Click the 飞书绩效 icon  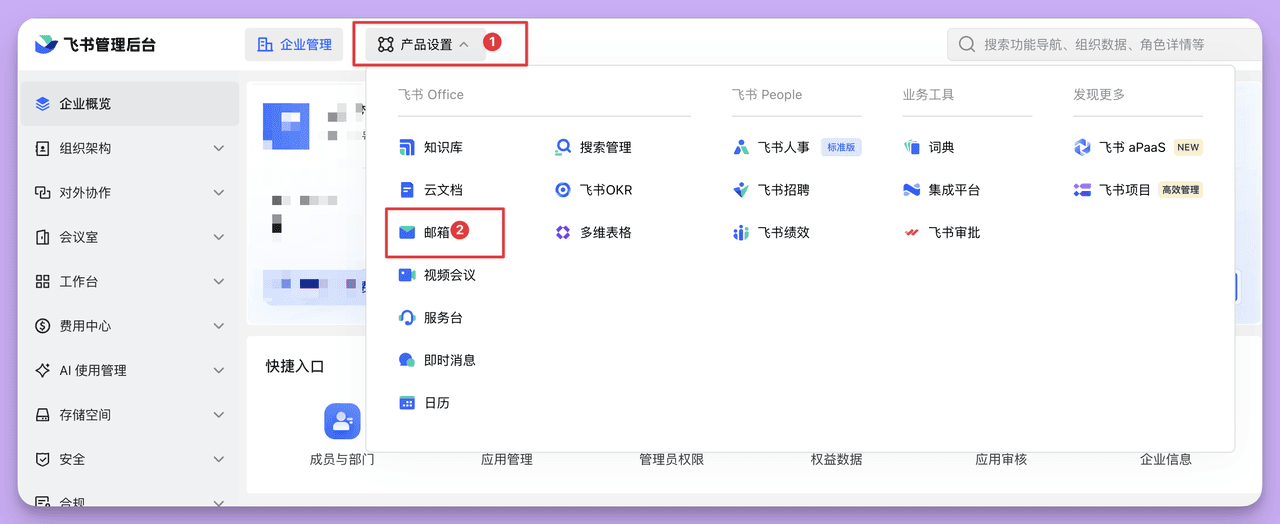[x=741, y=232]
